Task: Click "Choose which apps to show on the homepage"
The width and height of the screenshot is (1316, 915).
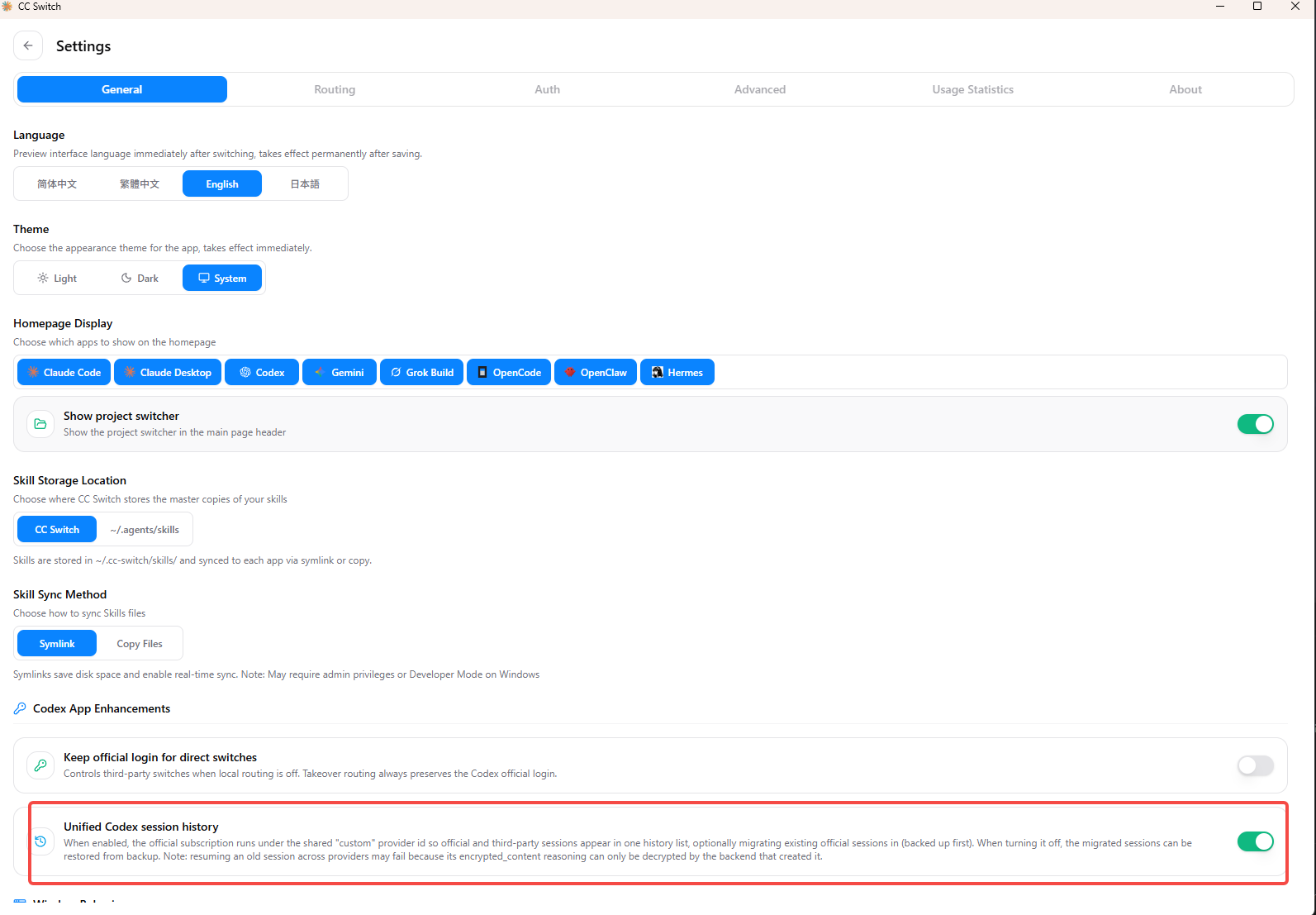Action: 115,342
